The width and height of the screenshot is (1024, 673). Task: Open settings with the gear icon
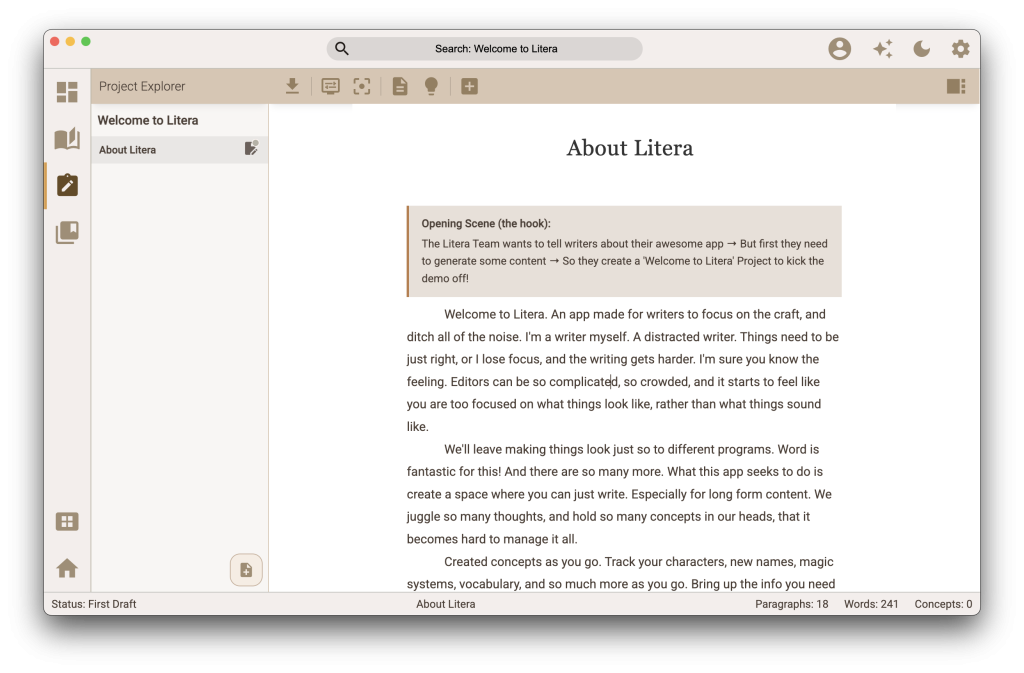pos(960,48)
